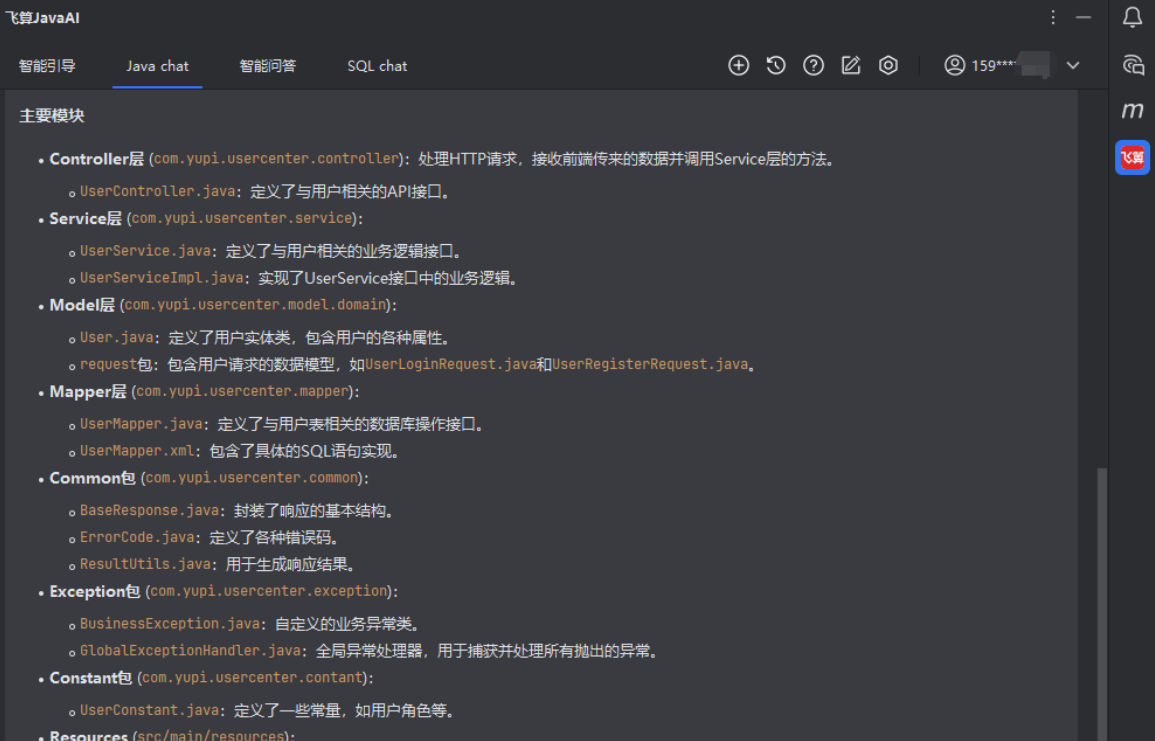Open the Maven 'm' icon in sidebar

(1132, 110)
